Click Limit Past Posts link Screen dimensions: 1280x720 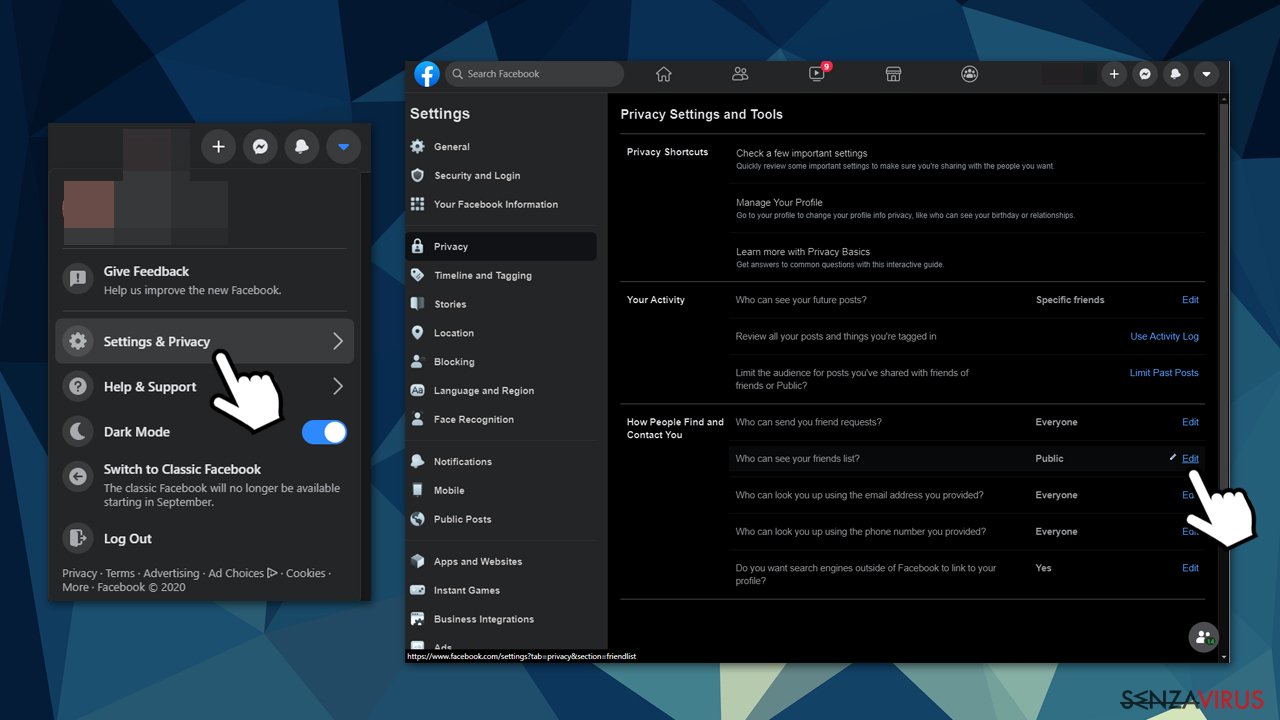pyautogui.click(x=1164, y=373)
